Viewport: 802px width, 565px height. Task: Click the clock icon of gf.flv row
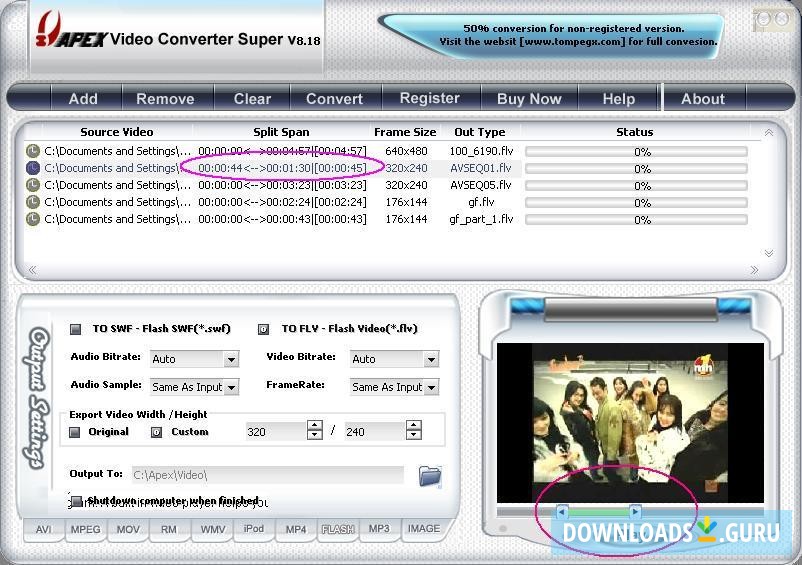(x=33, y=202)
